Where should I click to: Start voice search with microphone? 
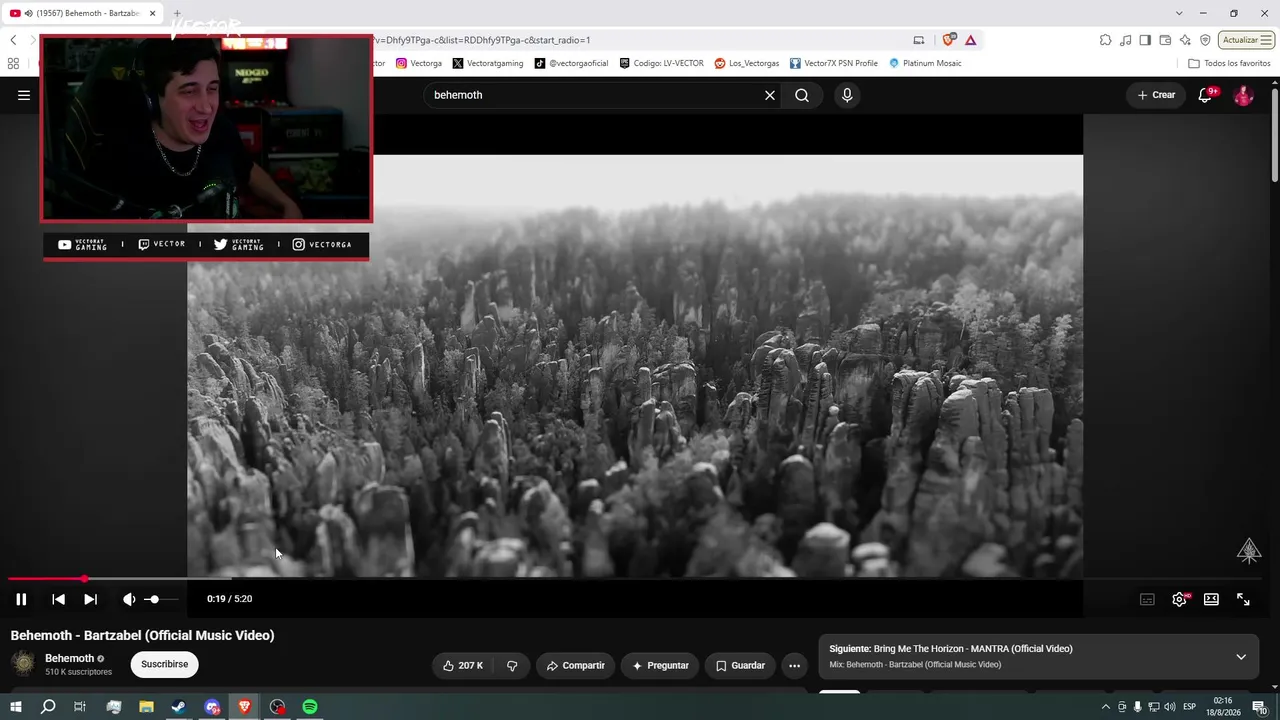click(847, 95)
